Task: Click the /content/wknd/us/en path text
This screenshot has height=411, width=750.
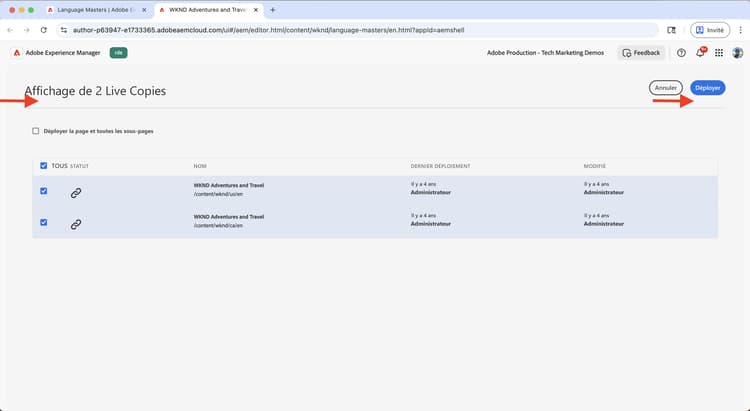Action: coord(218,194)
